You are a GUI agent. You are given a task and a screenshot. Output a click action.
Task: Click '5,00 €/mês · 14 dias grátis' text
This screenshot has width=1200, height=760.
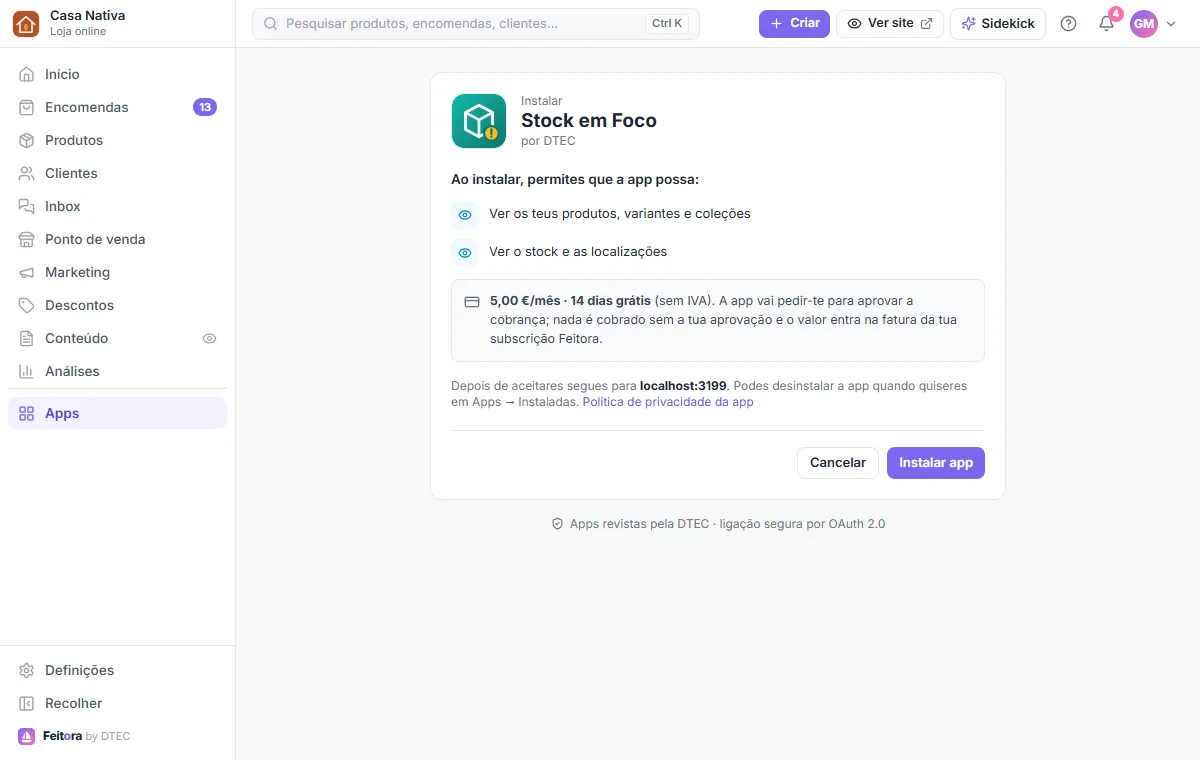(570, 301)
